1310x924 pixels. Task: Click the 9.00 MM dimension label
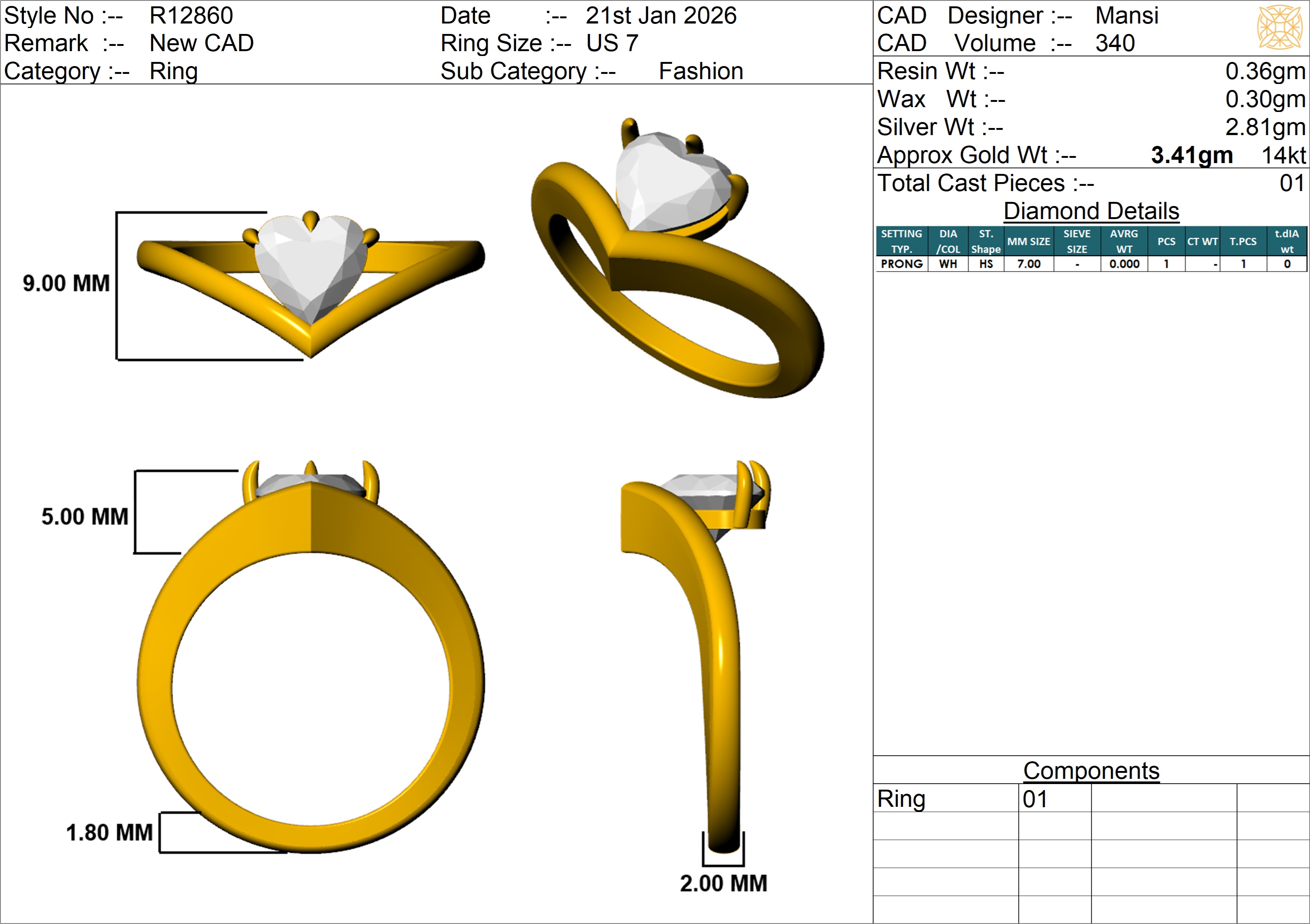point(66,284)
